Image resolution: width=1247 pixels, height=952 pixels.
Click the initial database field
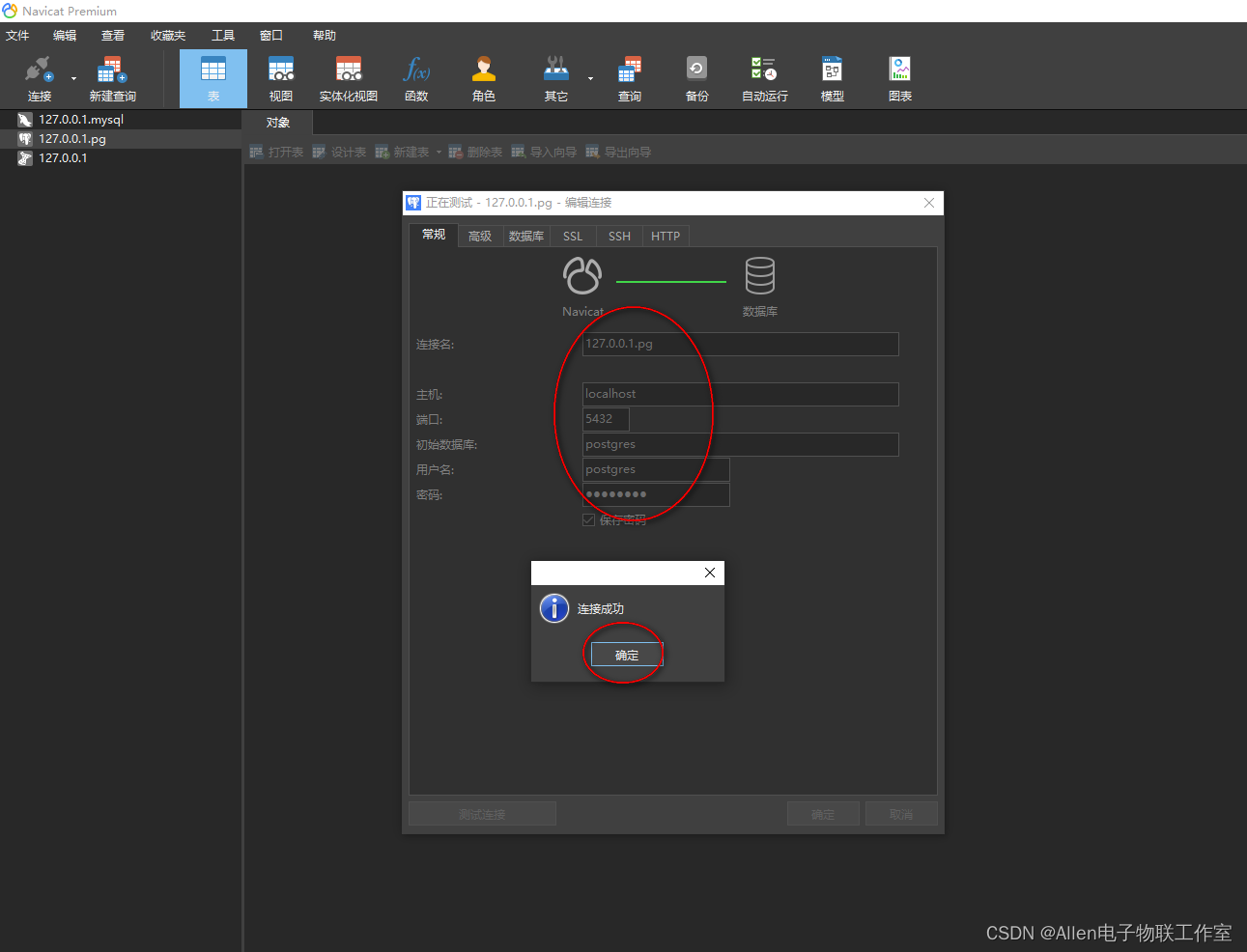(x=741, y=444)
